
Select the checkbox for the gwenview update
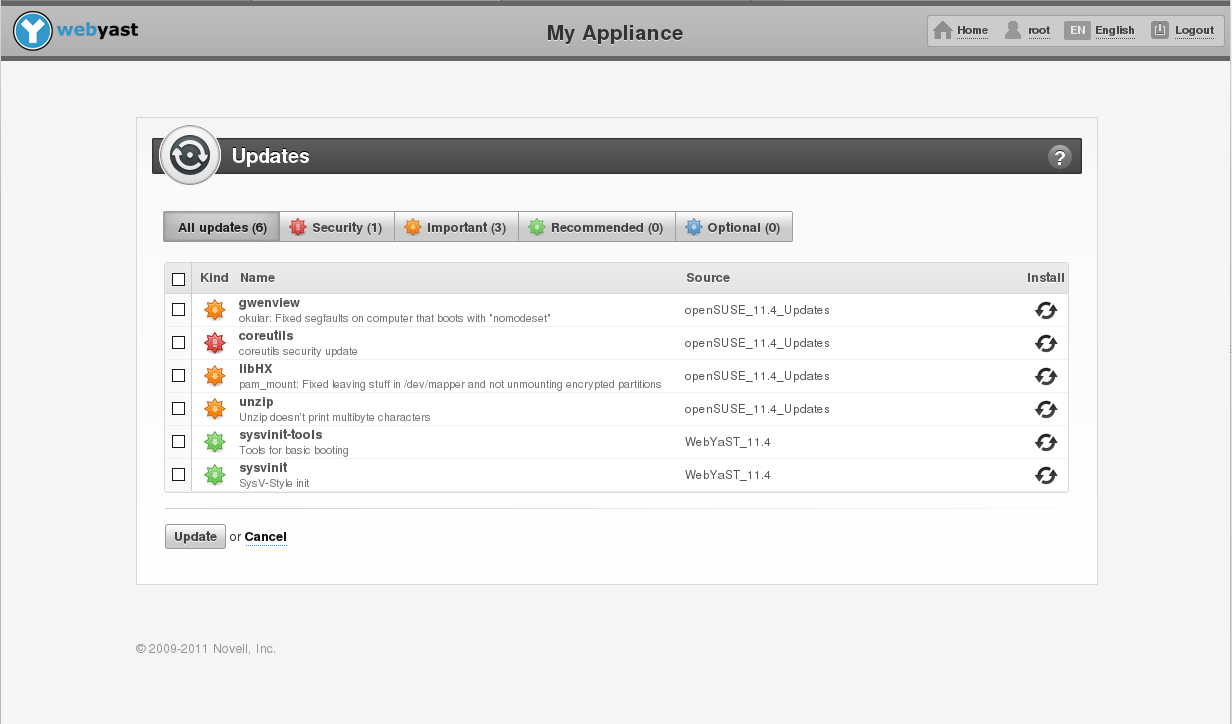pos(178,309)
